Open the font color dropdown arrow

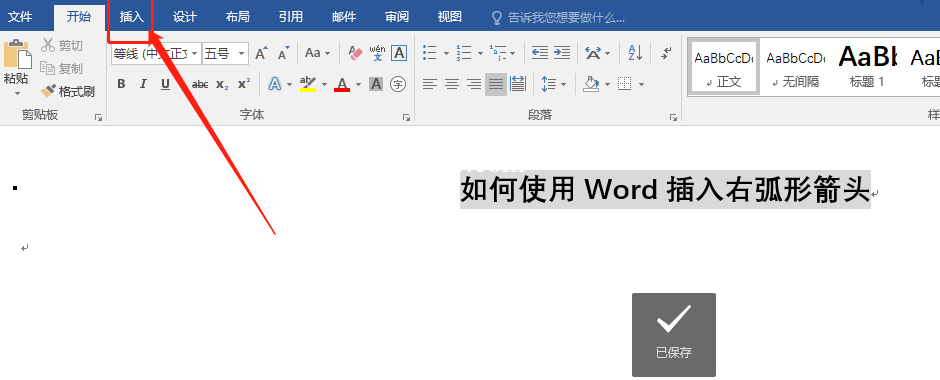click(x=358, y=85)
